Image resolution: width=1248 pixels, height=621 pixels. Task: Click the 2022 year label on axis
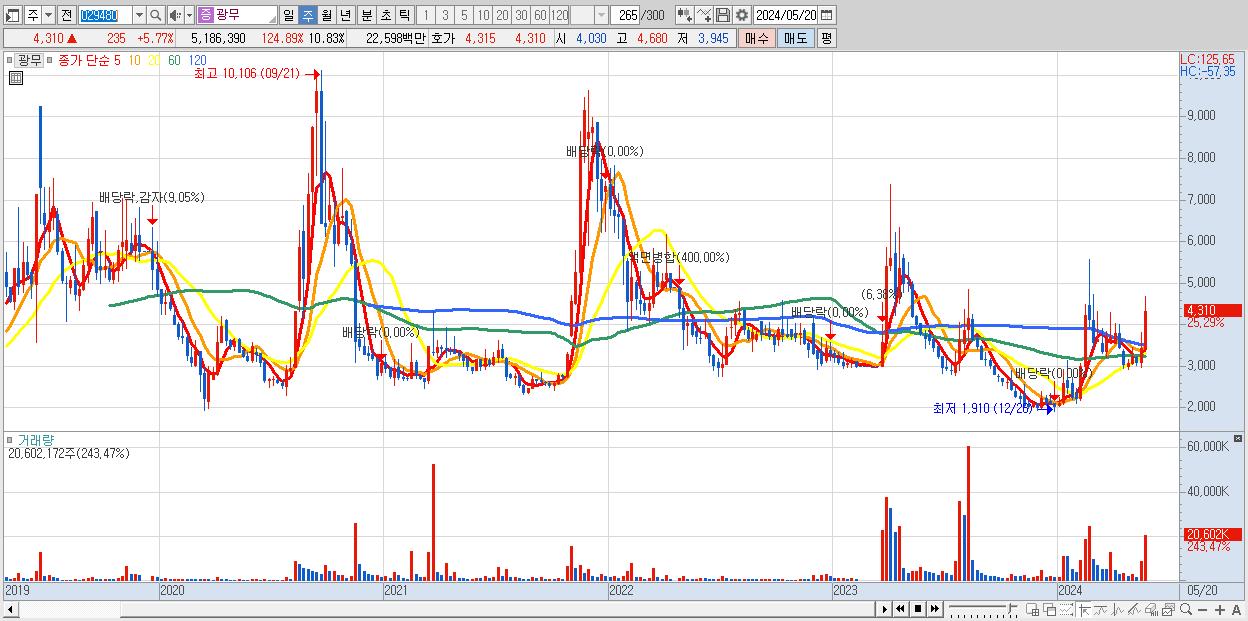[621, 590]
